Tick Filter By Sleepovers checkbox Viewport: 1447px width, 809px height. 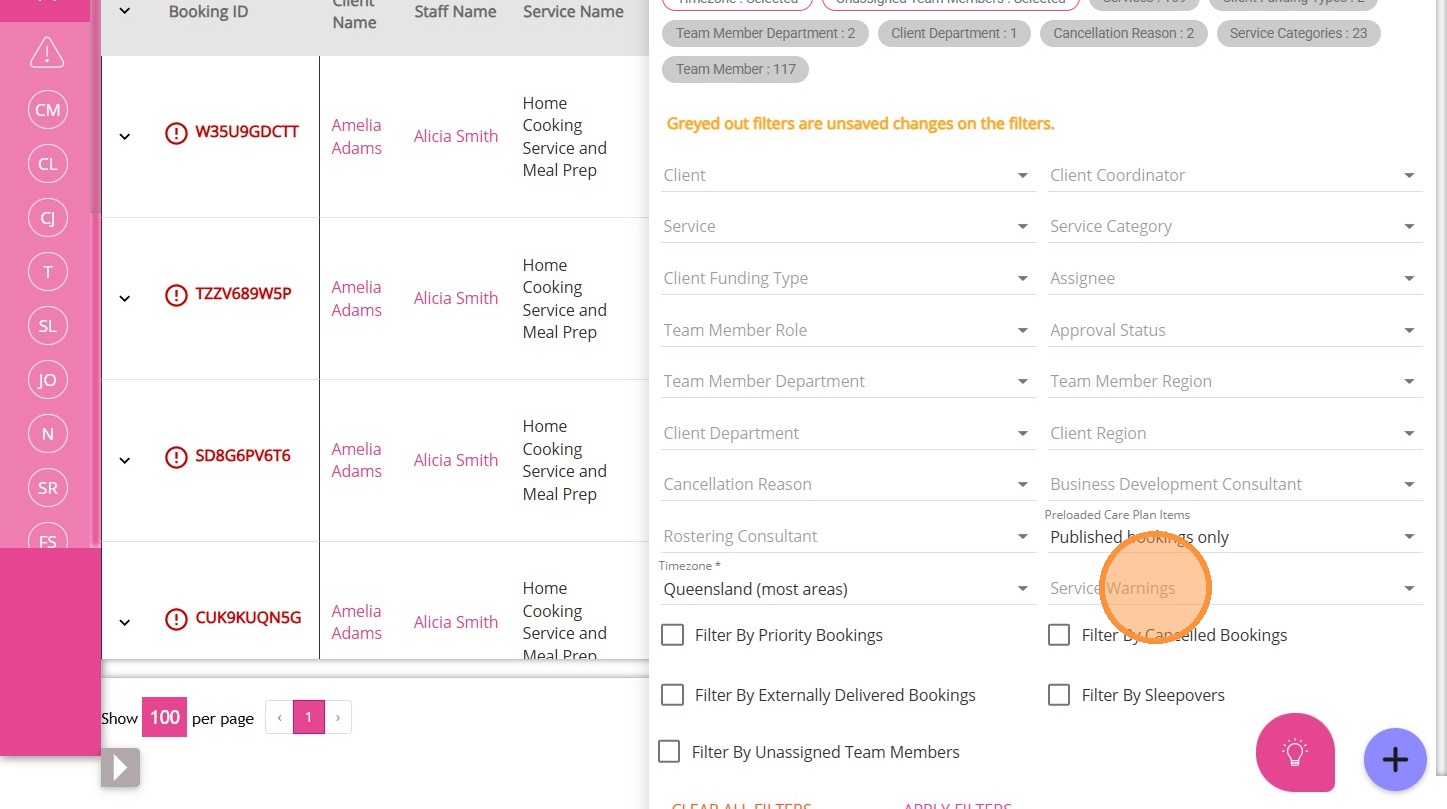click(x=1059, y=695)
